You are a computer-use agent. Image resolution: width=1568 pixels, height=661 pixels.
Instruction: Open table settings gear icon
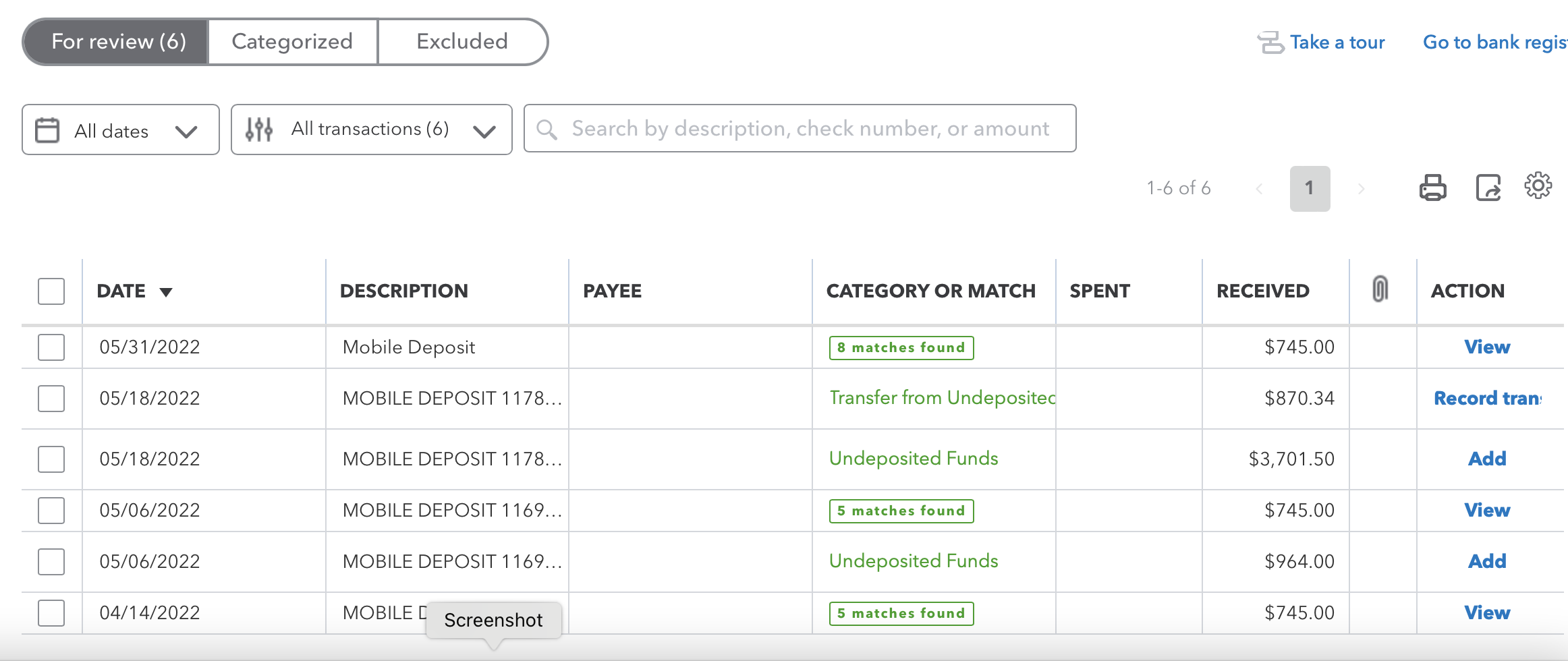pyautogui.click(x=1538, y=185)
